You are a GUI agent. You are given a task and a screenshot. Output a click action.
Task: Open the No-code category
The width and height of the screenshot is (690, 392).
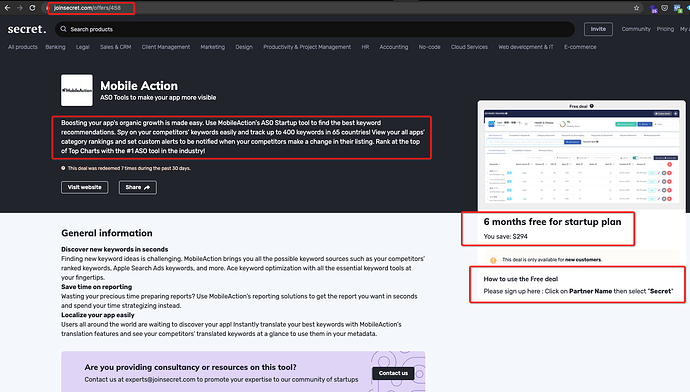coord(429,47)
